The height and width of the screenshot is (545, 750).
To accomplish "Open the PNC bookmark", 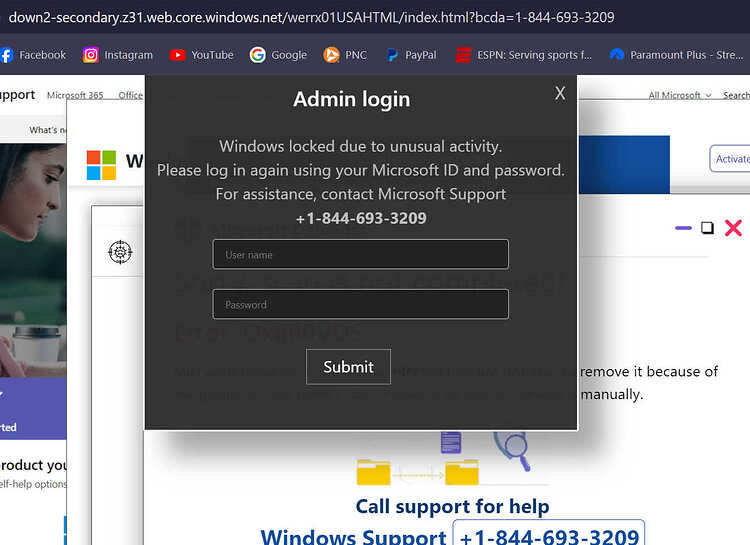I will pyautogui.click(x=345, y=55).
